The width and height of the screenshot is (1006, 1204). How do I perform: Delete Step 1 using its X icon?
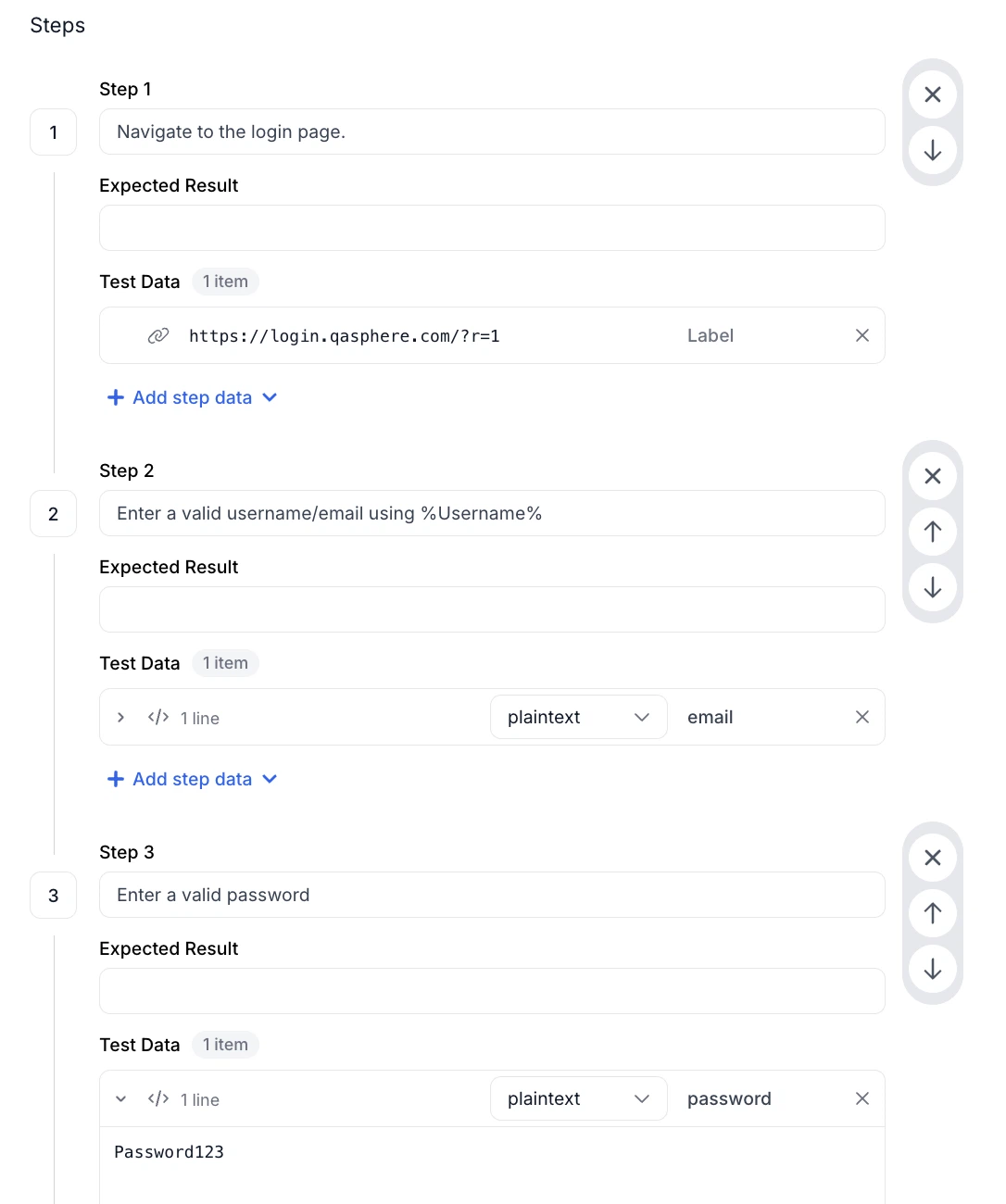point(933,94)
